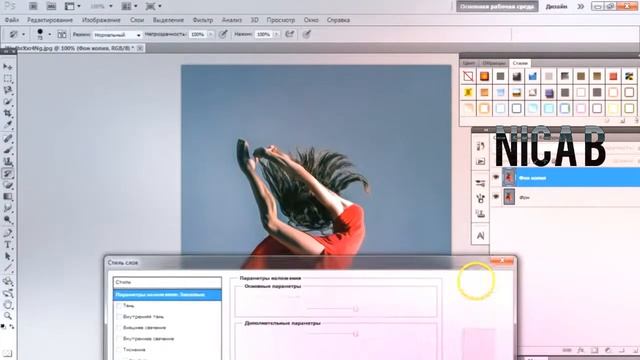This screenshot has width=640, height=360.
Task: Expand more workspaces with double chevron
Action: point(580,7)
